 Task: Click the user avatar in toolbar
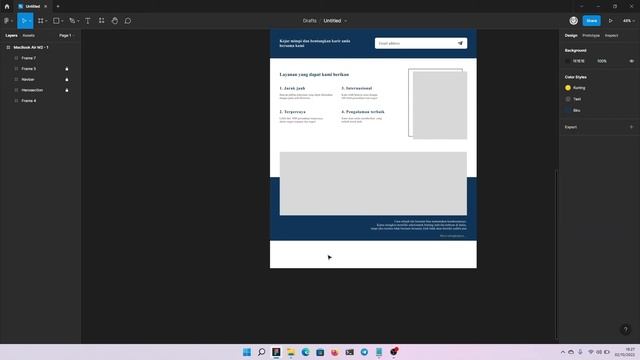(573, 21)
